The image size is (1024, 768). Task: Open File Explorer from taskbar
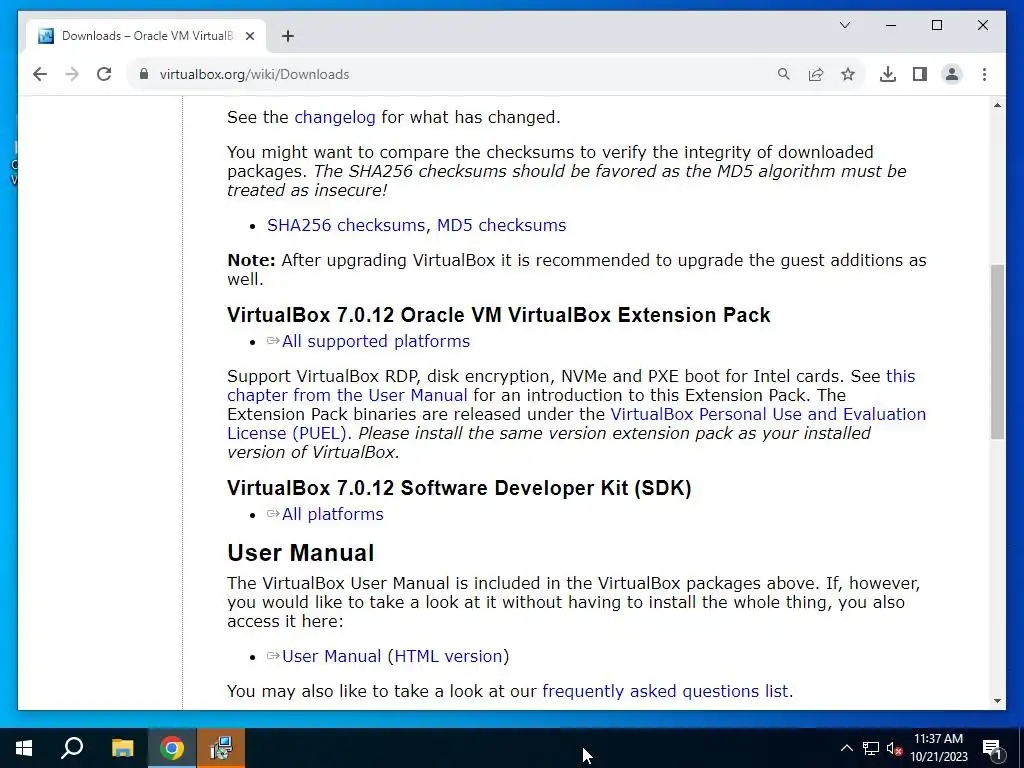(x=122, y=748)
